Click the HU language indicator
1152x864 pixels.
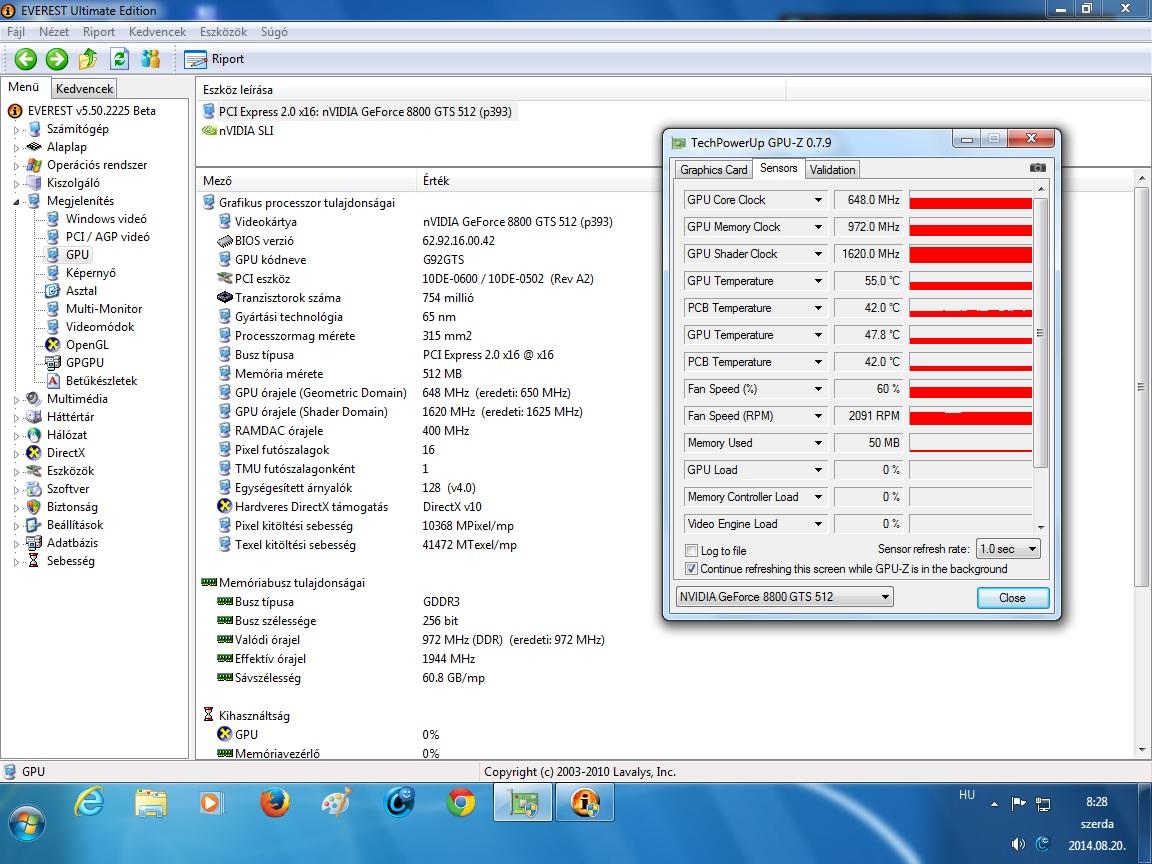coord(967,795)
